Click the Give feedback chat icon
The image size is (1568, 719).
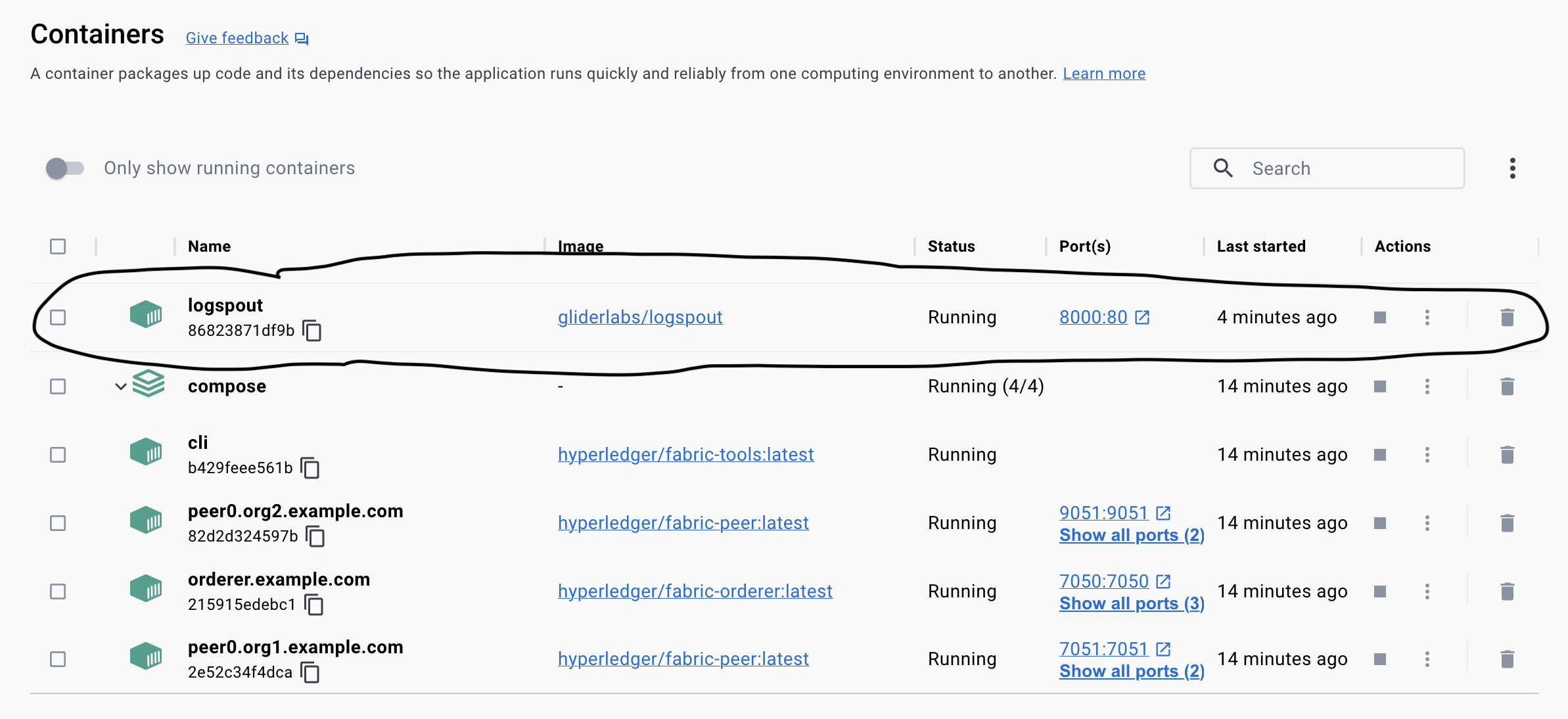(x=302, y=39)
